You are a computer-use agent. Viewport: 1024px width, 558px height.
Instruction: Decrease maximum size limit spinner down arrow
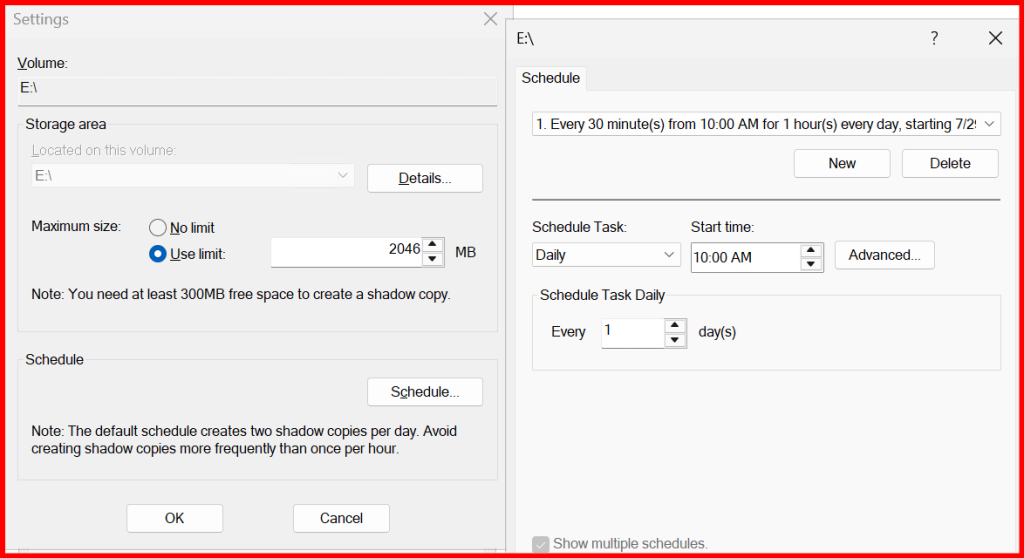click(433, 259)
